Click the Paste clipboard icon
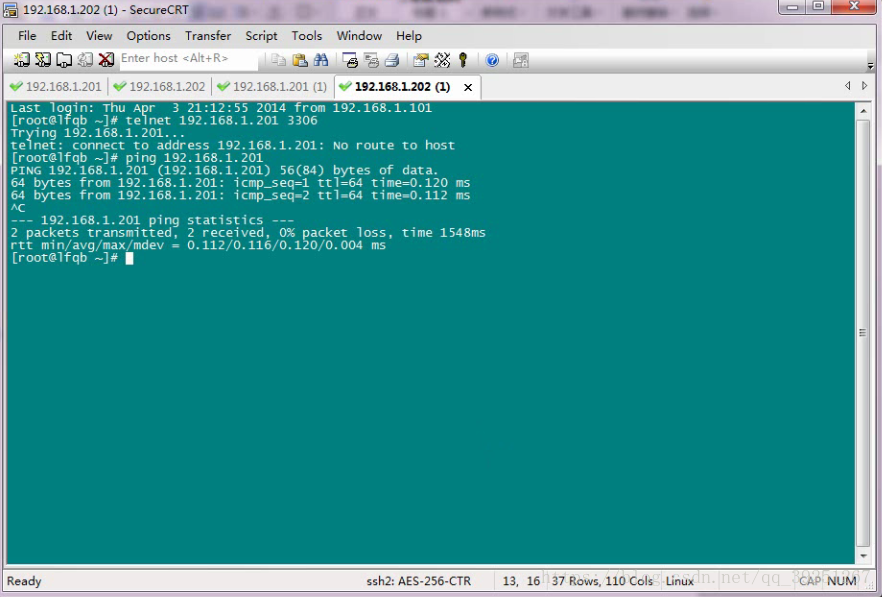Image resolution: width=882 pixels, height=597 pixels. coord(300,60)
